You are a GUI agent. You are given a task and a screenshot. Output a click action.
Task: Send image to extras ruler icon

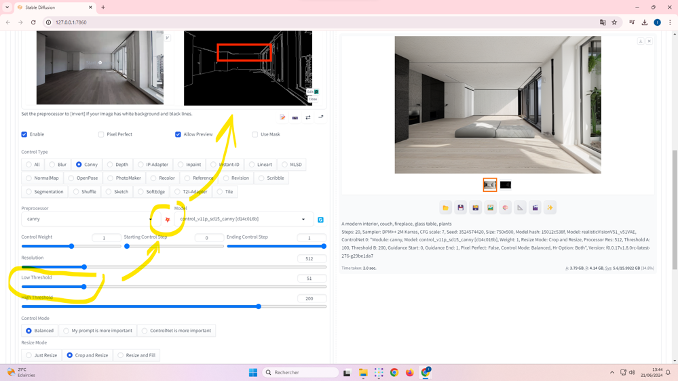tap(520, 208)
